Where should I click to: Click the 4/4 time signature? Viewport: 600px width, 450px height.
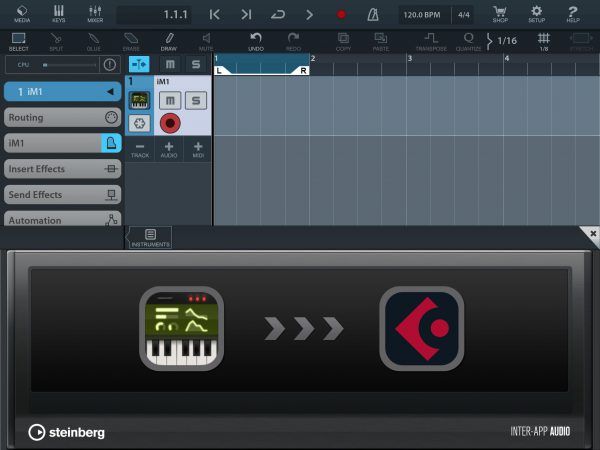[463, 15]
